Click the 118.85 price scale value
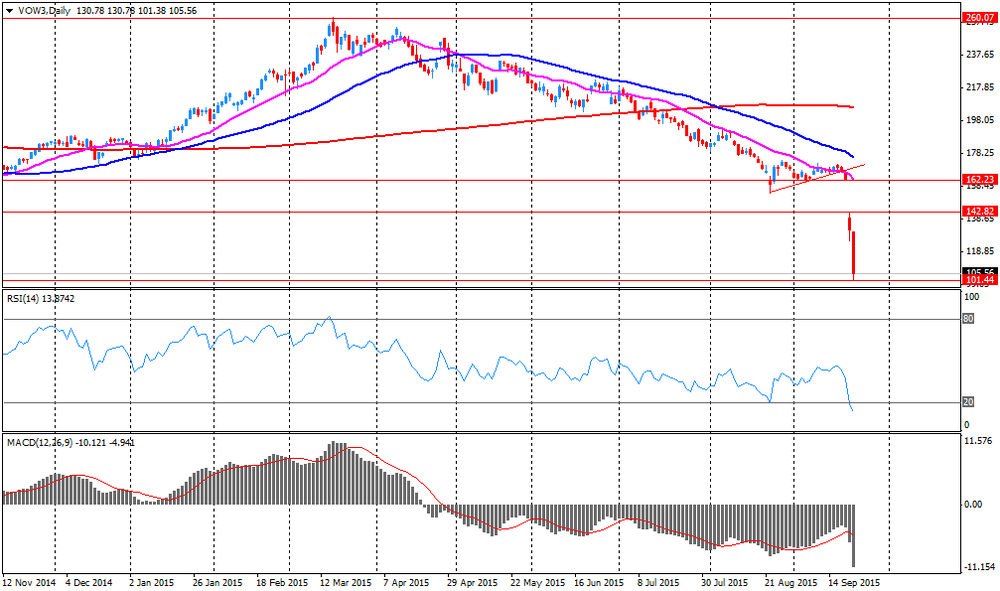 click(980, 251)
